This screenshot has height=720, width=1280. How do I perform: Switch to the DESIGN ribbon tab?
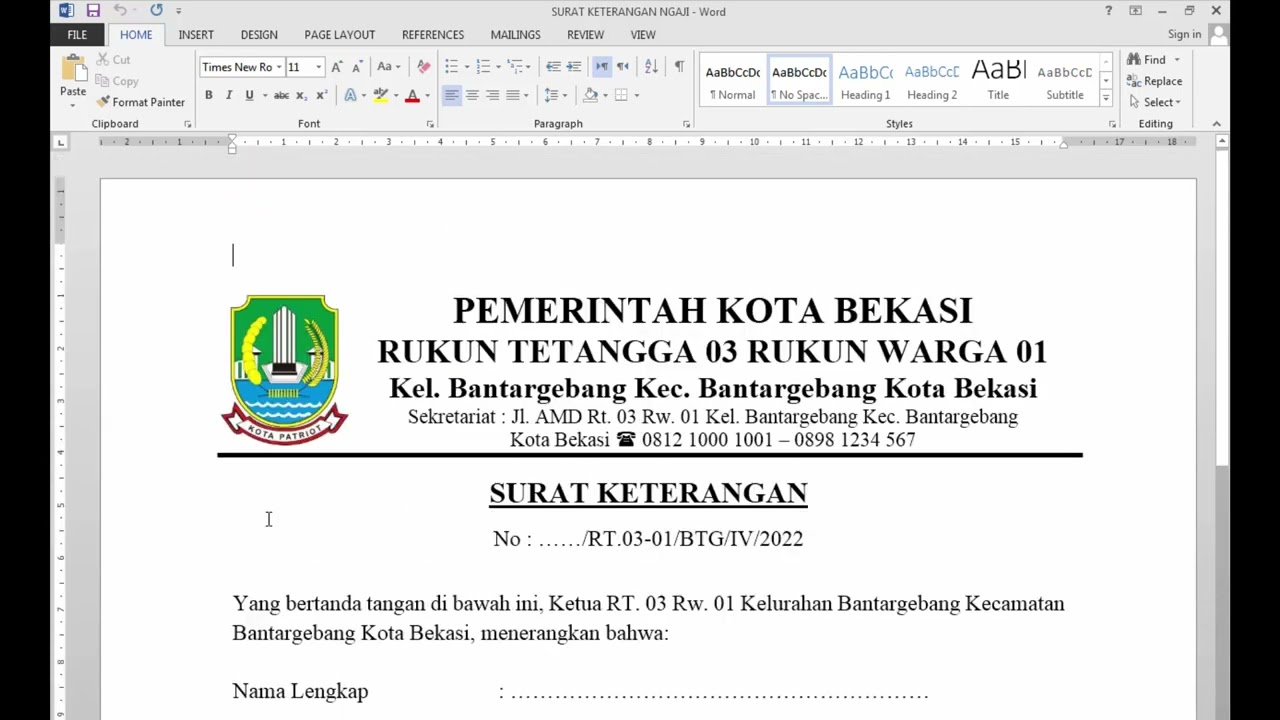(x=259, y=35)
